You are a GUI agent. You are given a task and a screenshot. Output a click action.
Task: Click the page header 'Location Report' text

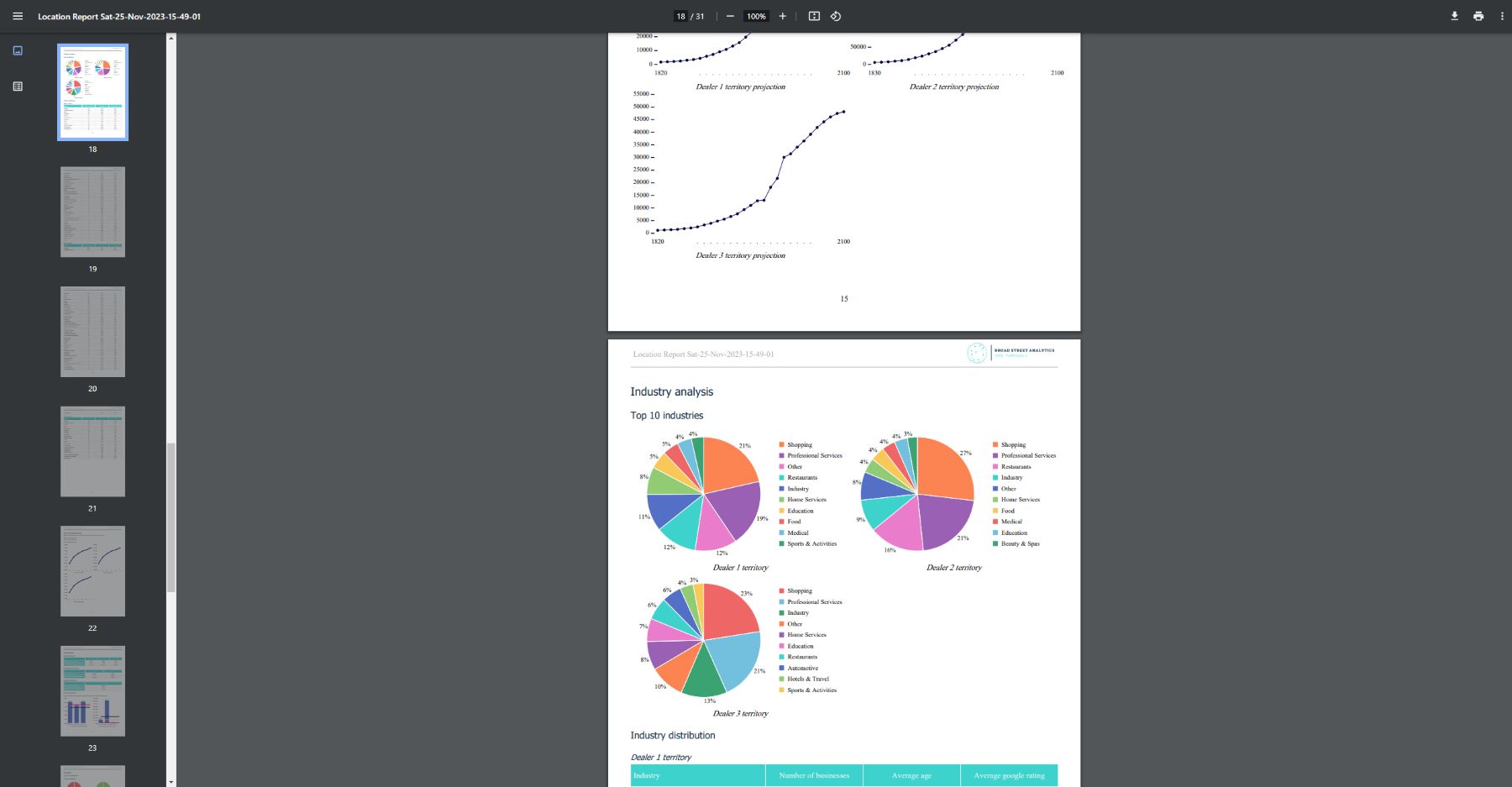[x=703, y=354]
